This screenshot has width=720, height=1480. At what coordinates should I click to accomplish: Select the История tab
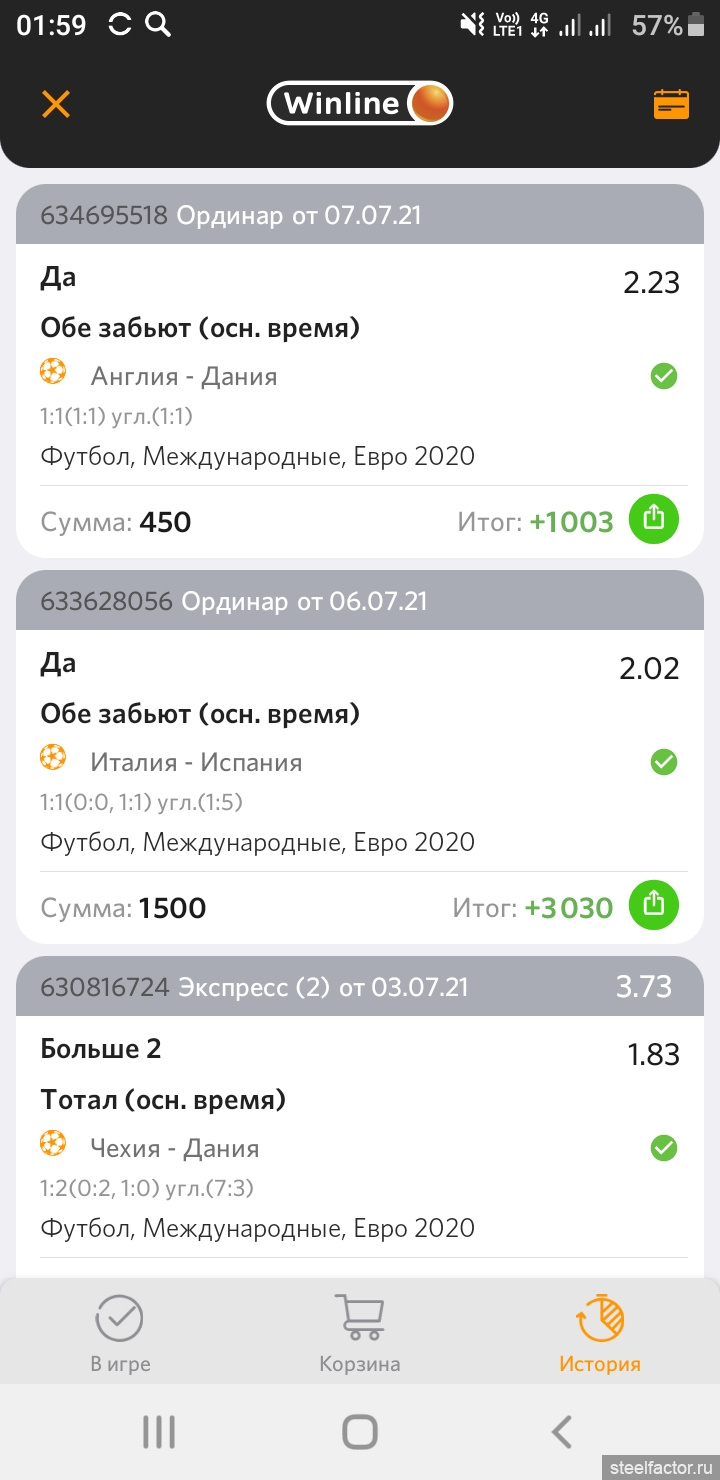click(600, 1333)
